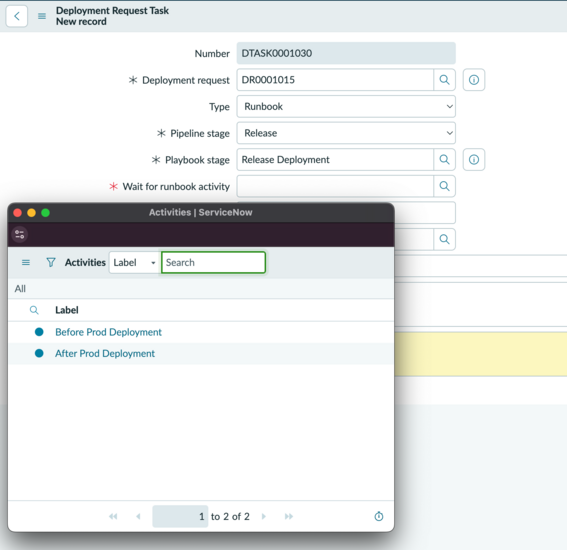Click the Number field label

click(212, 54)
